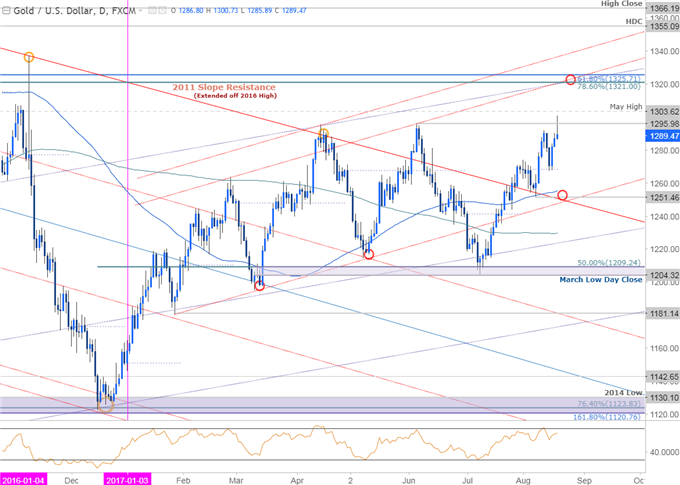The image size is (680, 485).
Task: Click the 1295.98 price label
Action: [x=663, y=124]
